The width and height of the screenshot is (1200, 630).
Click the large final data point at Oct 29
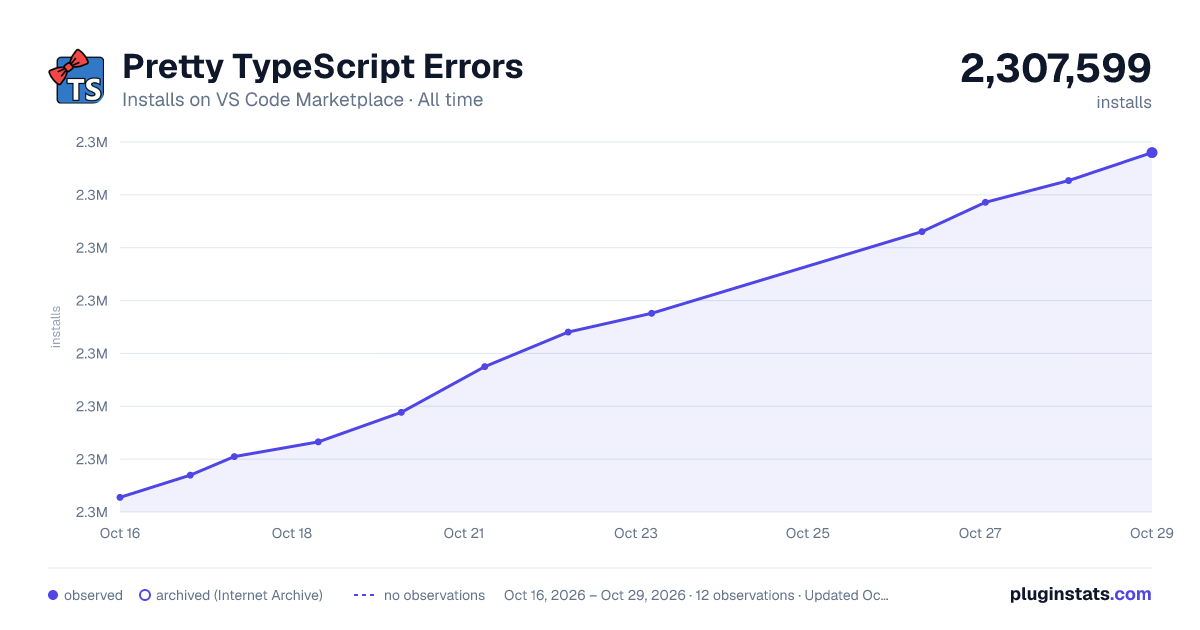(1152, 152)
